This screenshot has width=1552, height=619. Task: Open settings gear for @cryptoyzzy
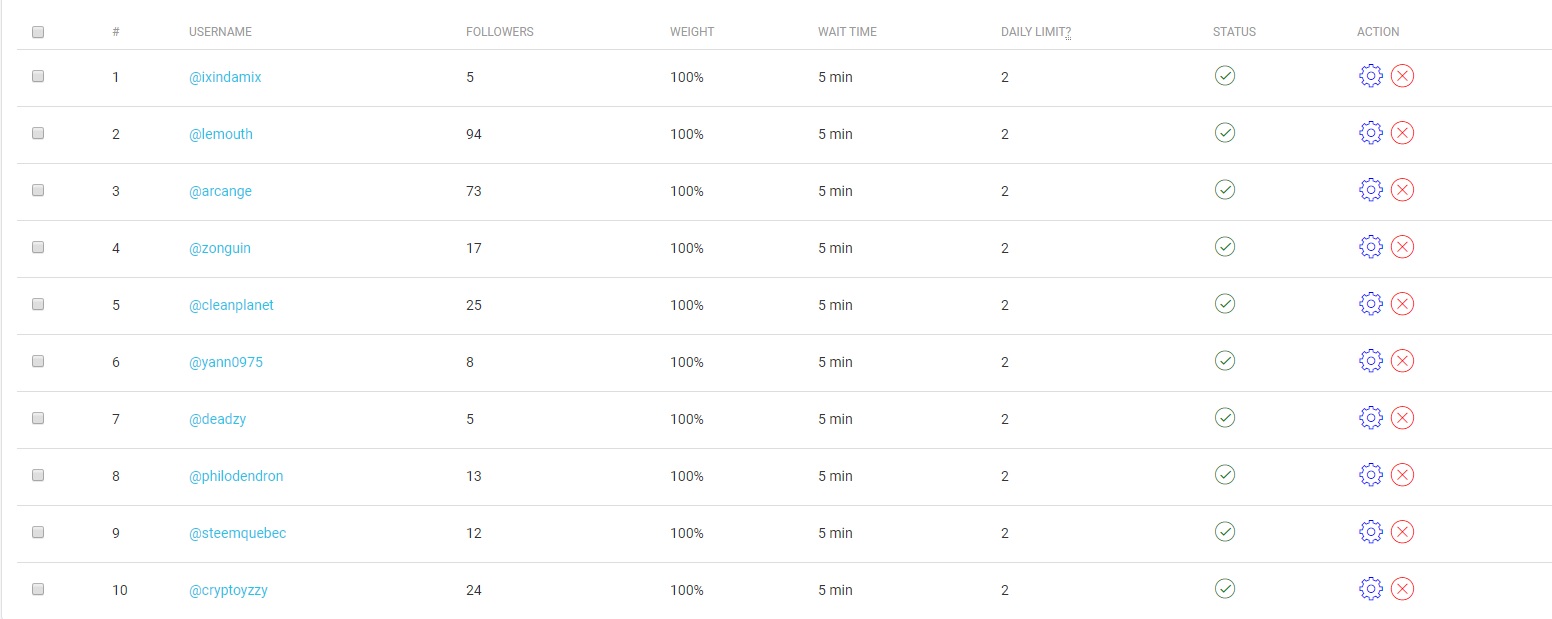click(1371, 589)
